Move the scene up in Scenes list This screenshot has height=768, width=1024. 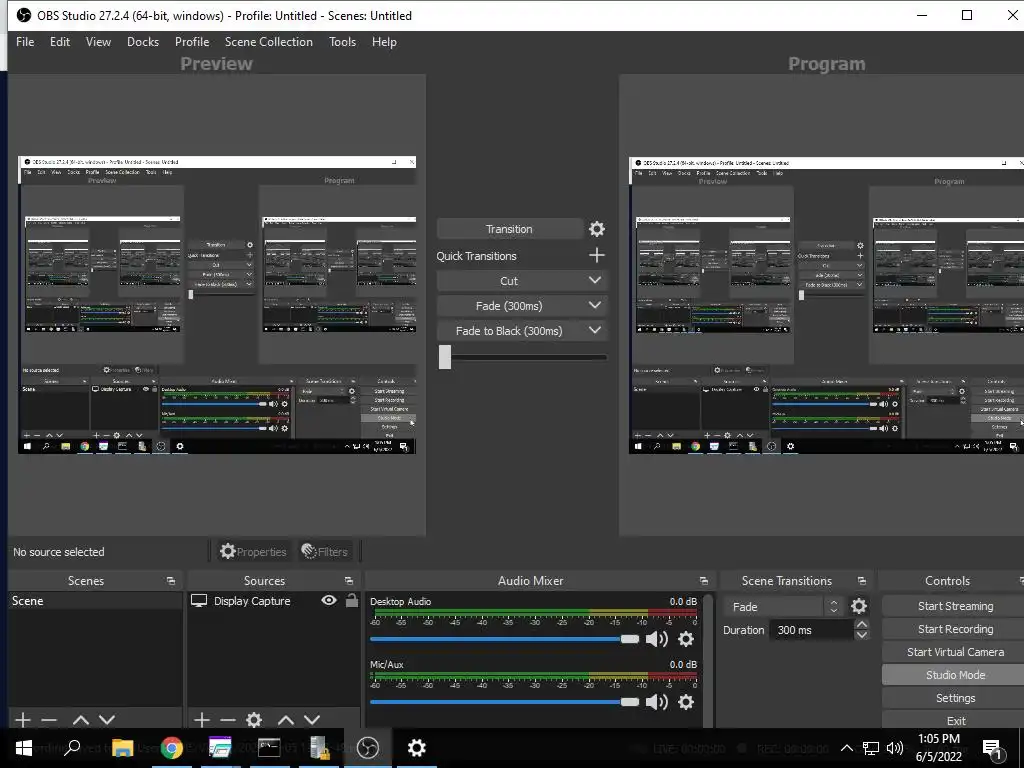coord(80,720)
